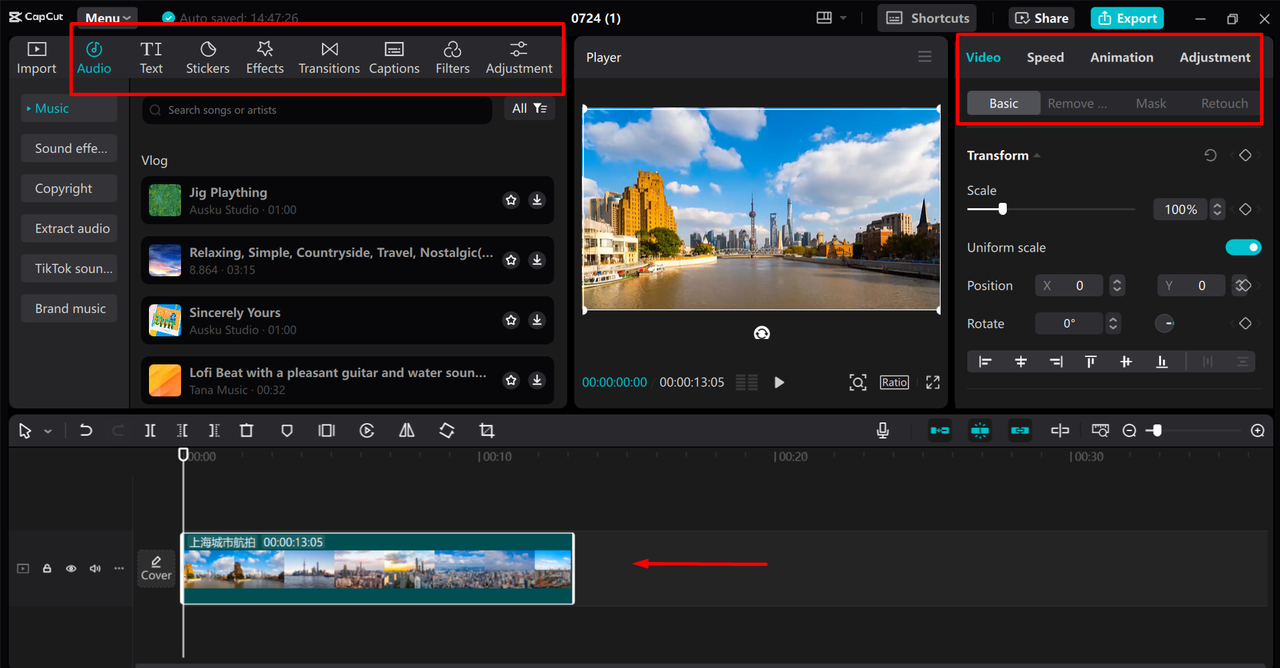Toggle visibility of the video track

(x=71, y=568)
